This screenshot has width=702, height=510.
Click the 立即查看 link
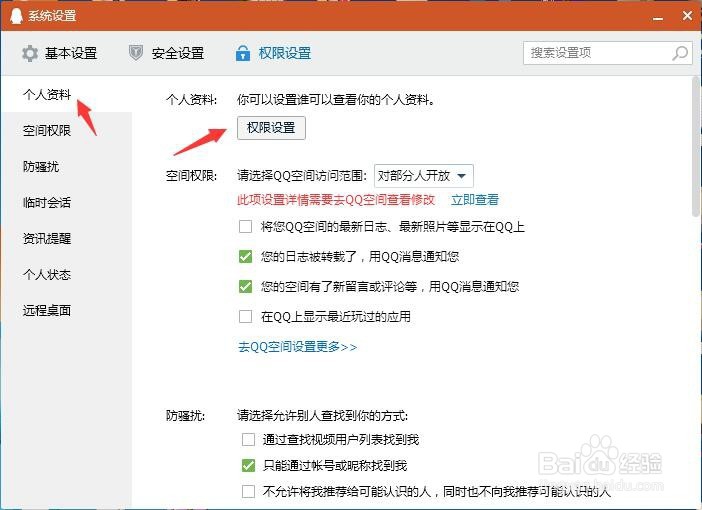tap(475, 200)
